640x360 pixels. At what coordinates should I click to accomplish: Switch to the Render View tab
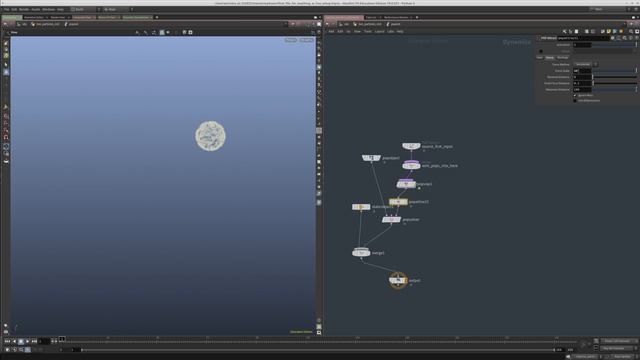click(59, 17)
